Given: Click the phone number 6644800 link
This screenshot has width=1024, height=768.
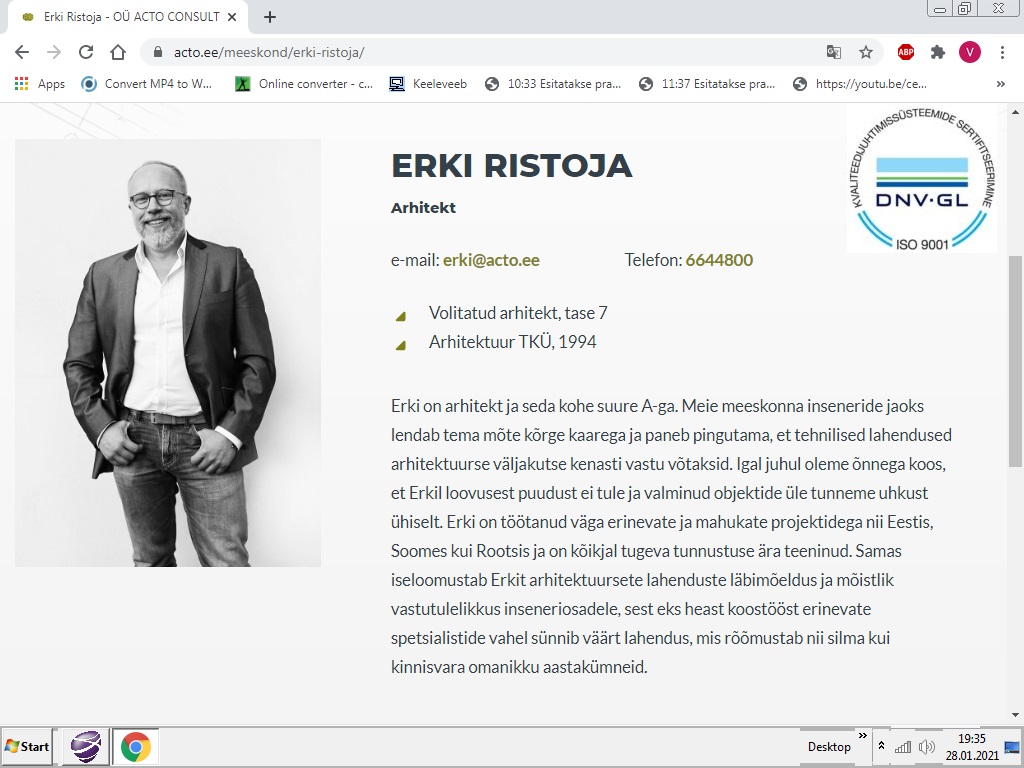Looking at the screenshot, I should click(x=719, y=260).
